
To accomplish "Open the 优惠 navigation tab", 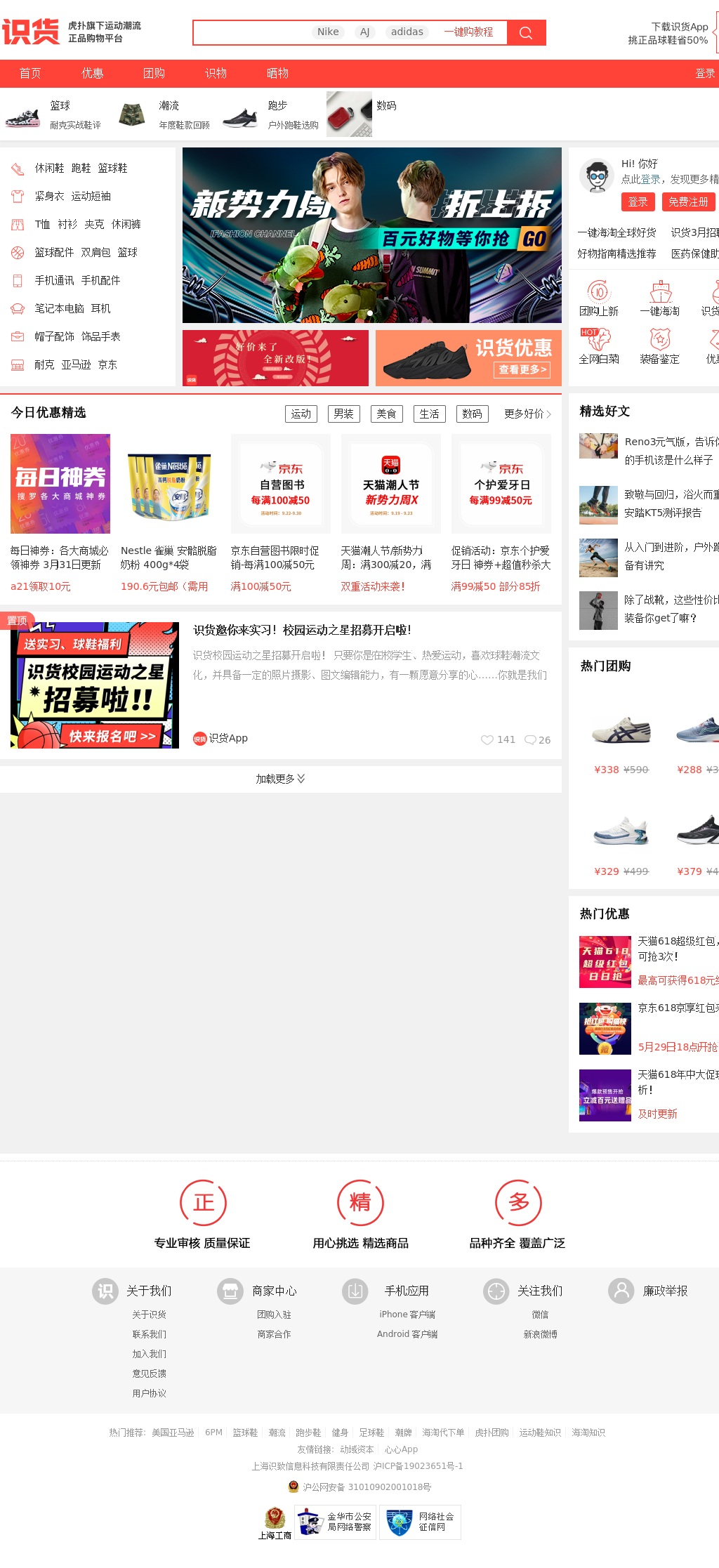I will (x=92, y=73).
